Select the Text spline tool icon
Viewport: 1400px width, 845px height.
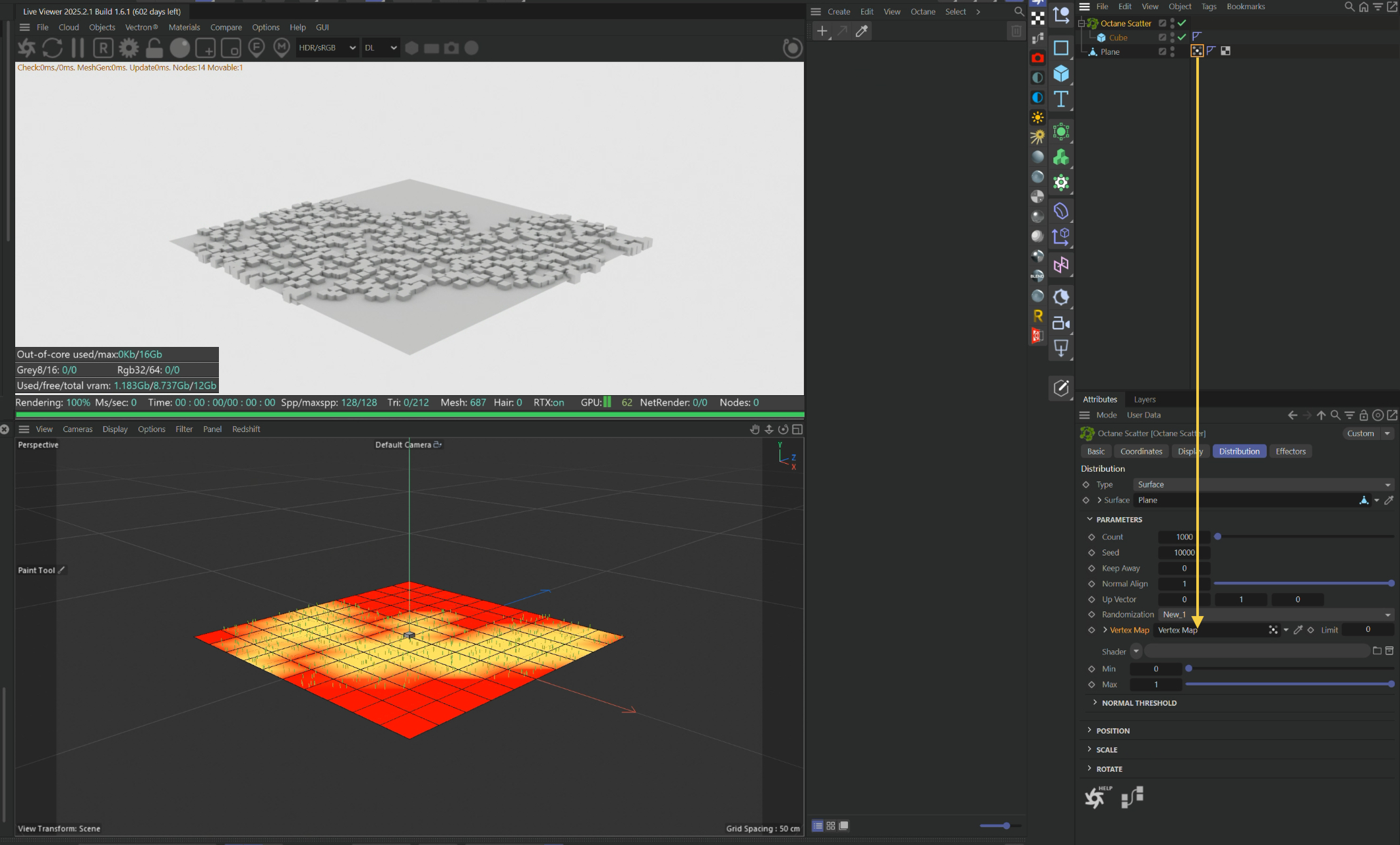[1061, 99]
